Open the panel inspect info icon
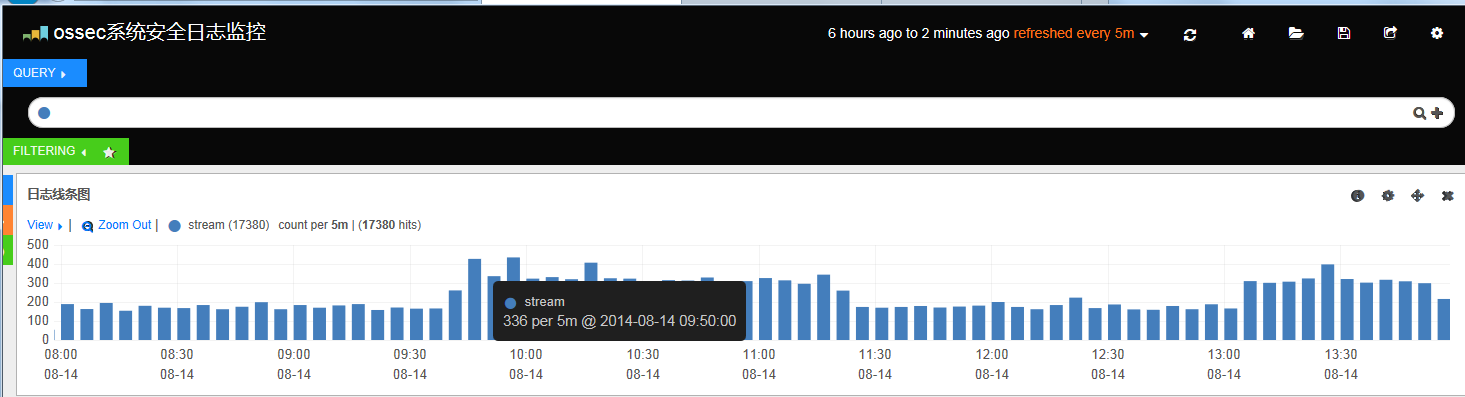Image resolution: width=1465 pixels, height=397 pixels. pyautogui.click(x=1357, y=196)
